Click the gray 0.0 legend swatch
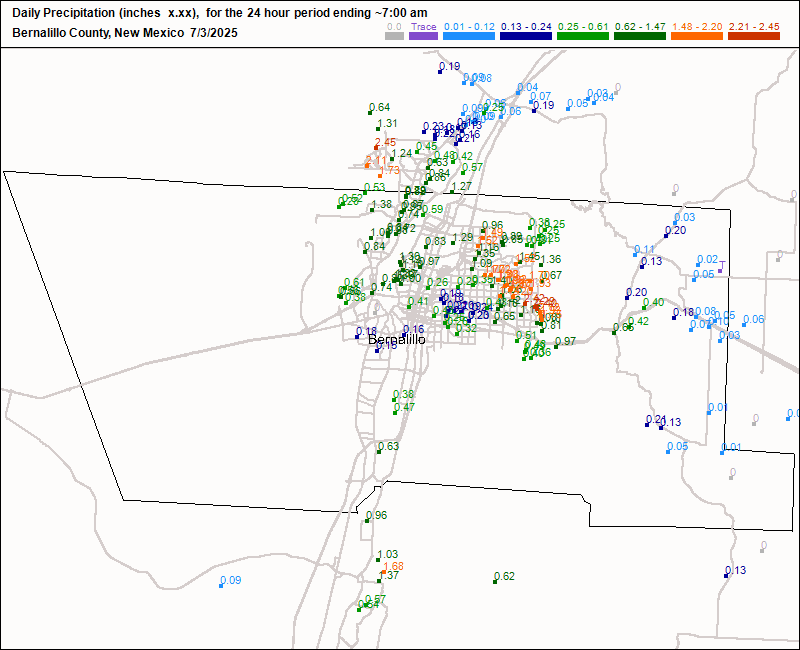This screenshot has height=650, width=800. pyautogui.click(x=394, y=36)
